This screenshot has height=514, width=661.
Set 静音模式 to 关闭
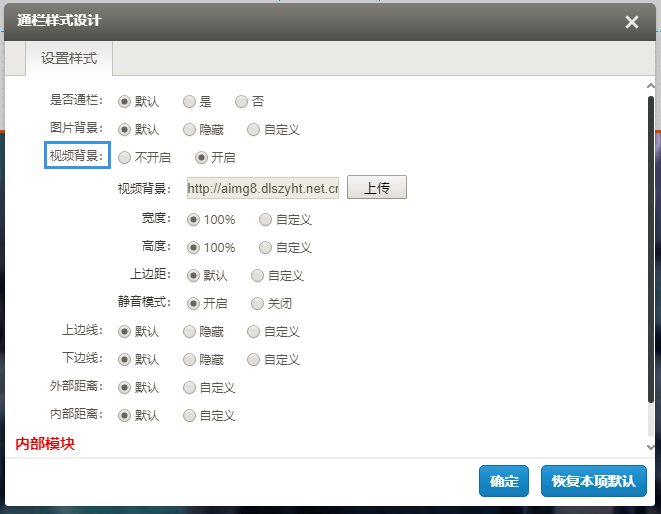pos(257,303)
